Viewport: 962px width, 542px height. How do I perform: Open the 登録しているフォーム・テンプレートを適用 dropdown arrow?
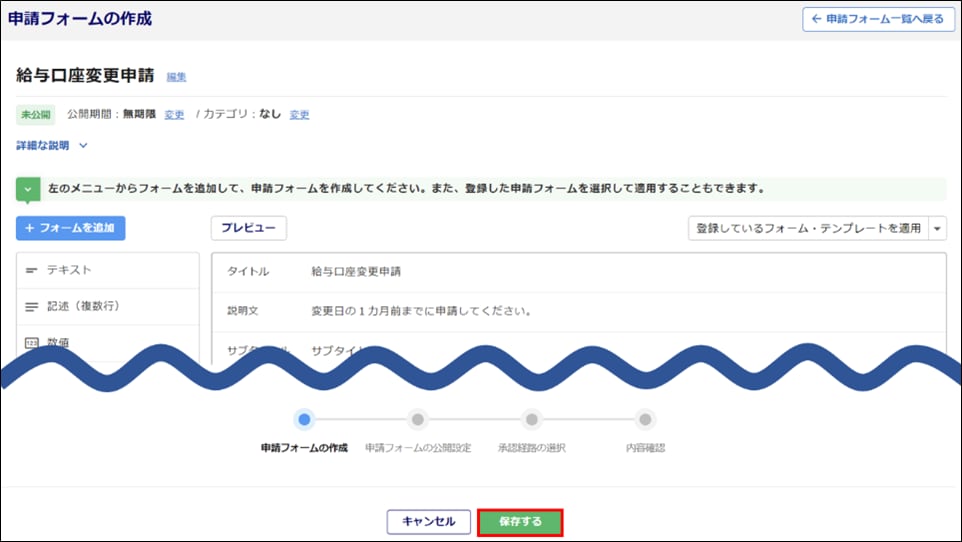pos(937,228)
